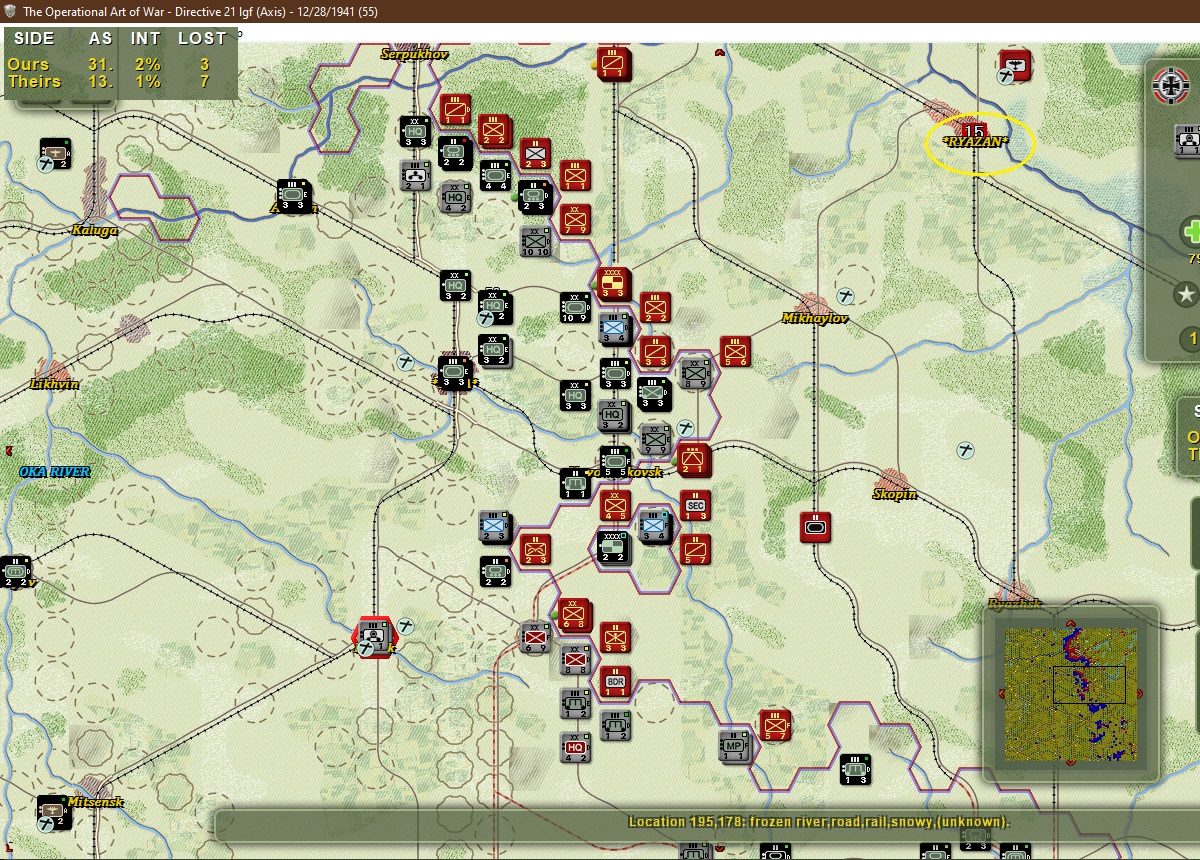Screen dimensions: 1200x860
Task: Select the red XX 6-8 infantry stack
Action: click(575, 615)
